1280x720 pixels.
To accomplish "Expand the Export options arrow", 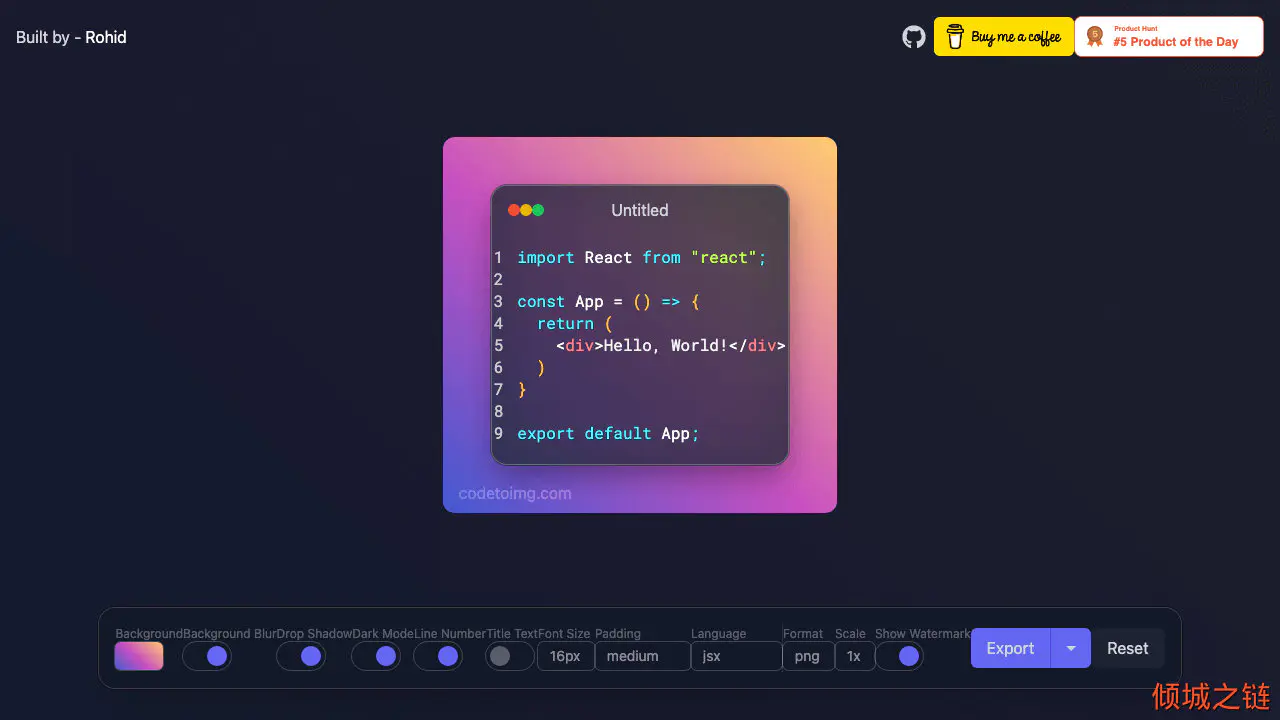I will pyautogui.click(x=1071, y=648).
